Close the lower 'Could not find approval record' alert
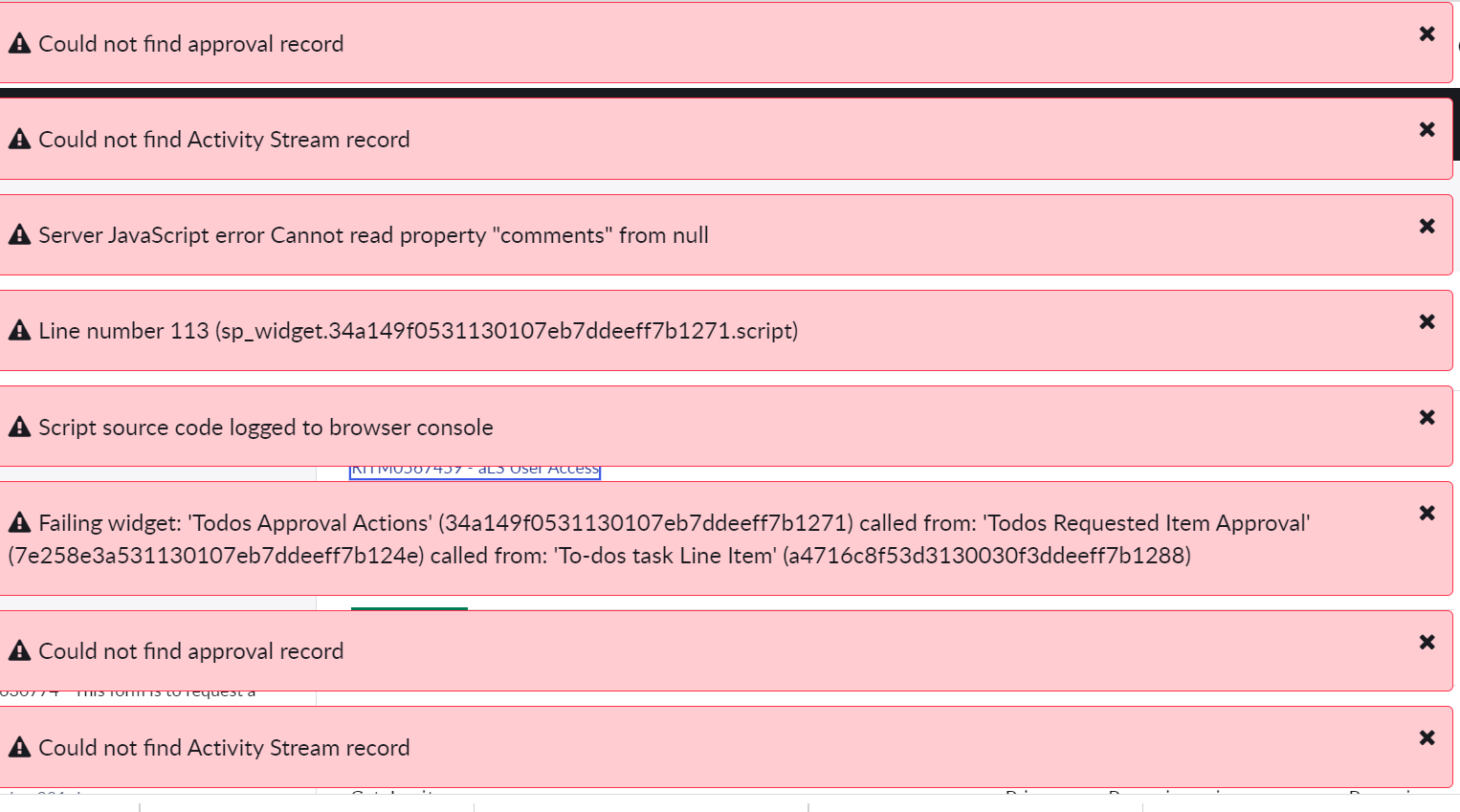This screenshot has width=1460, height=812. [1427, 642]
